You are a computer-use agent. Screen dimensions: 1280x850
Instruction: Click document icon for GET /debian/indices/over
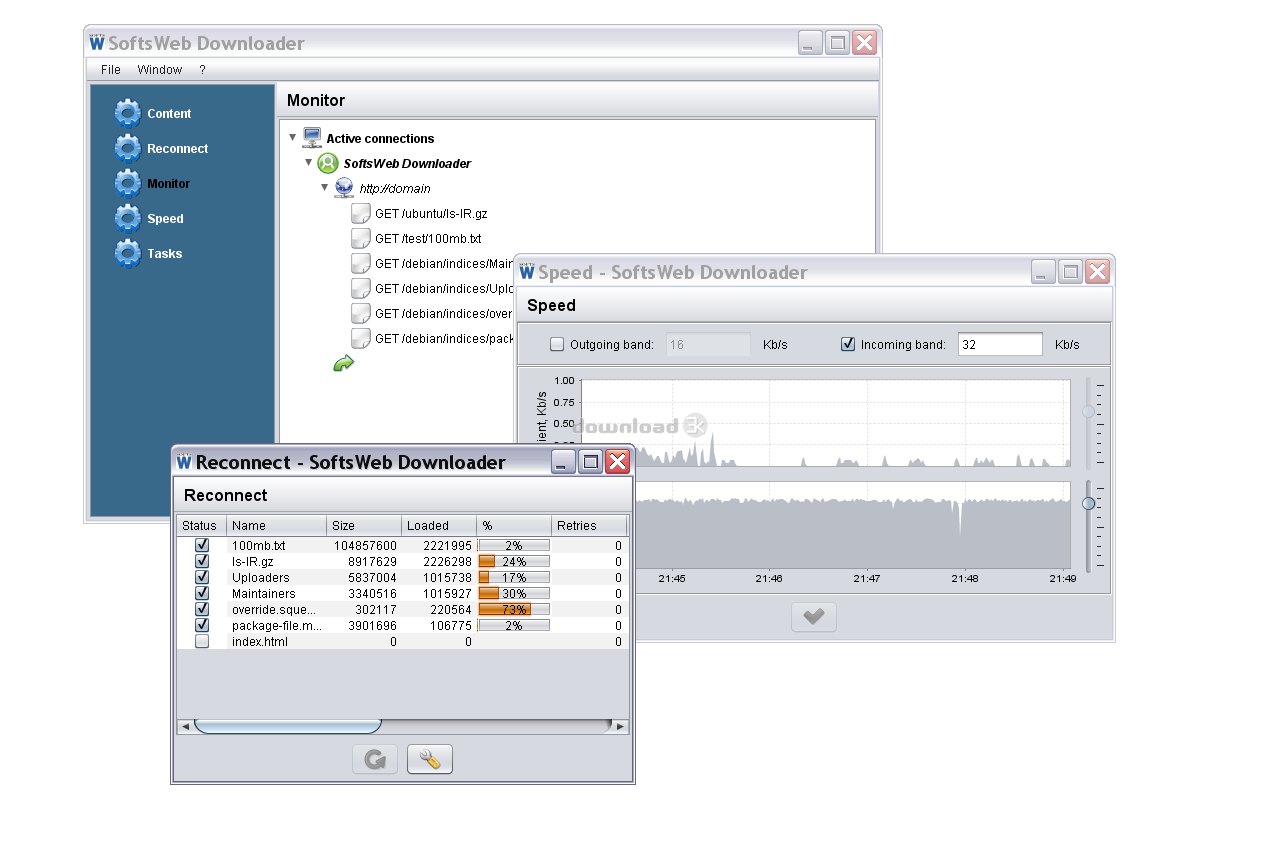coord(361,313)
